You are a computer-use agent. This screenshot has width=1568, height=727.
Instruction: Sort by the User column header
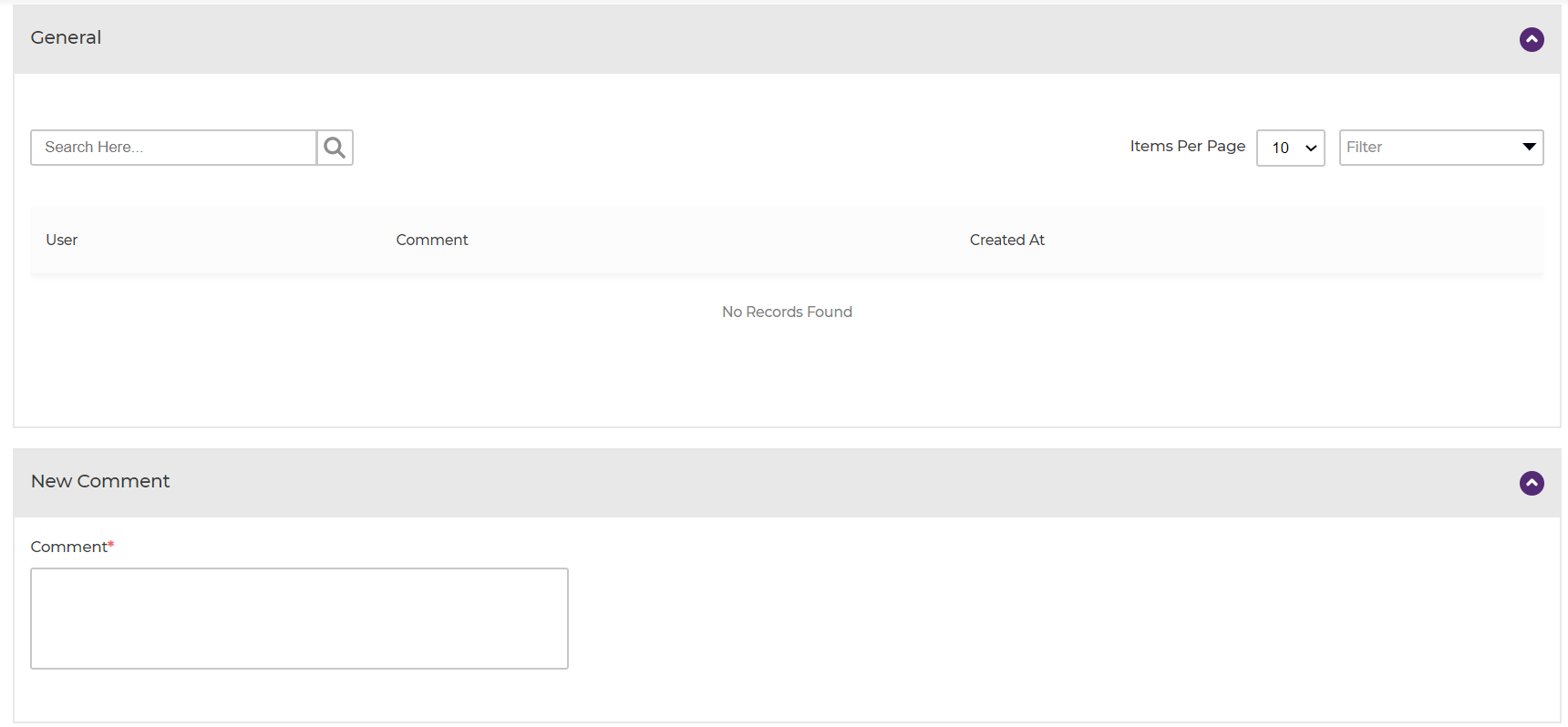62,240
